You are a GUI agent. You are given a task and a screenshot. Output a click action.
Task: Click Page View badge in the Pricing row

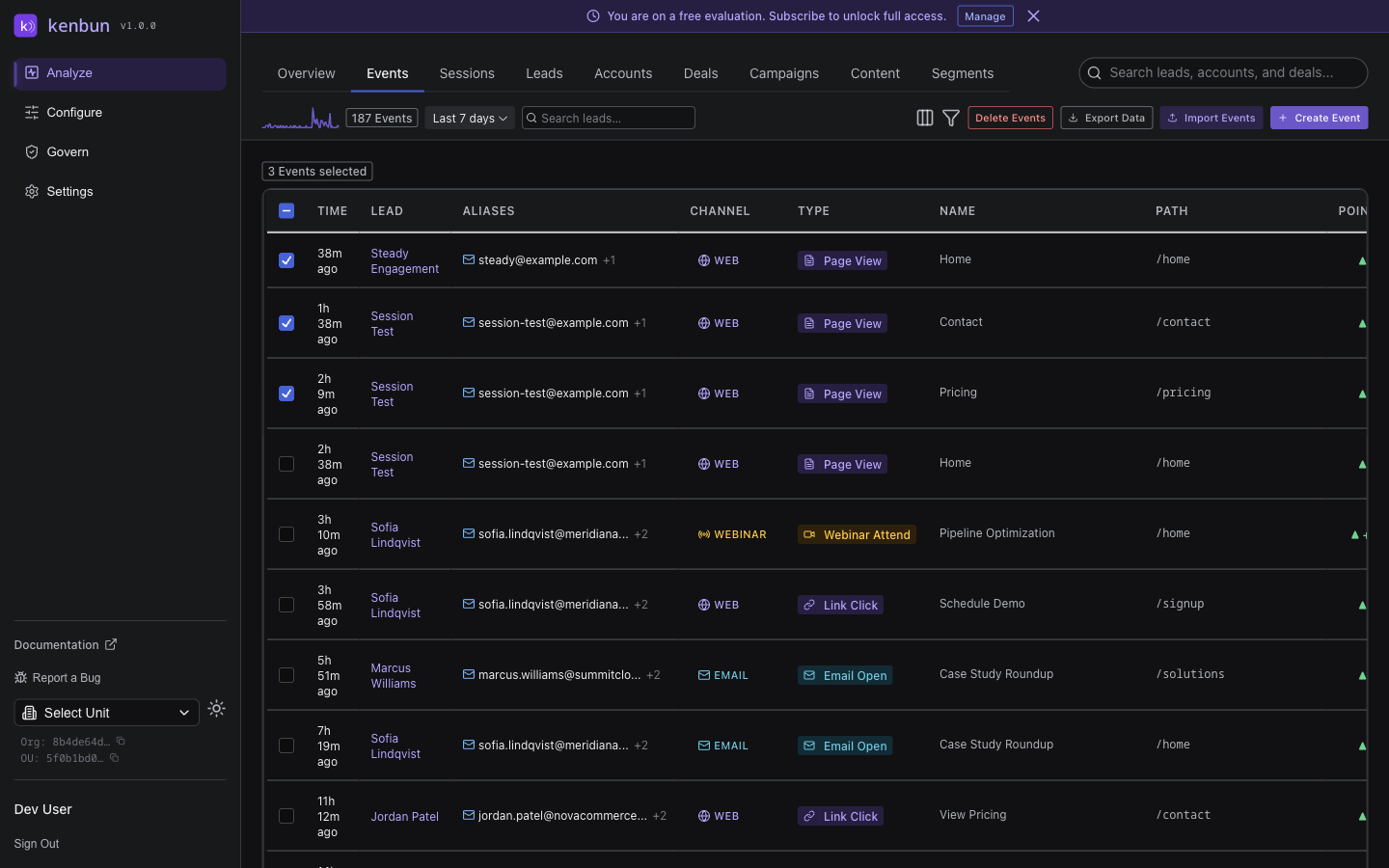[x=842, y=393]
